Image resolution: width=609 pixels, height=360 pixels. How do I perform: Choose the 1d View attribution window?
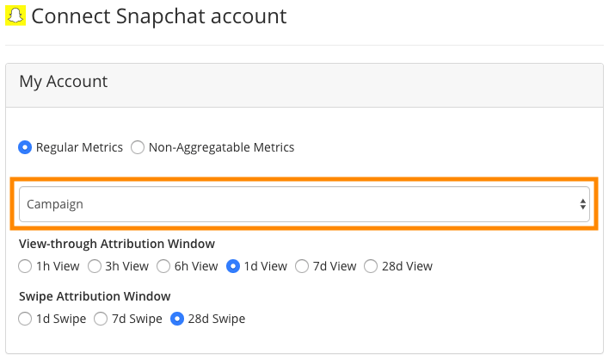point(233,266)
